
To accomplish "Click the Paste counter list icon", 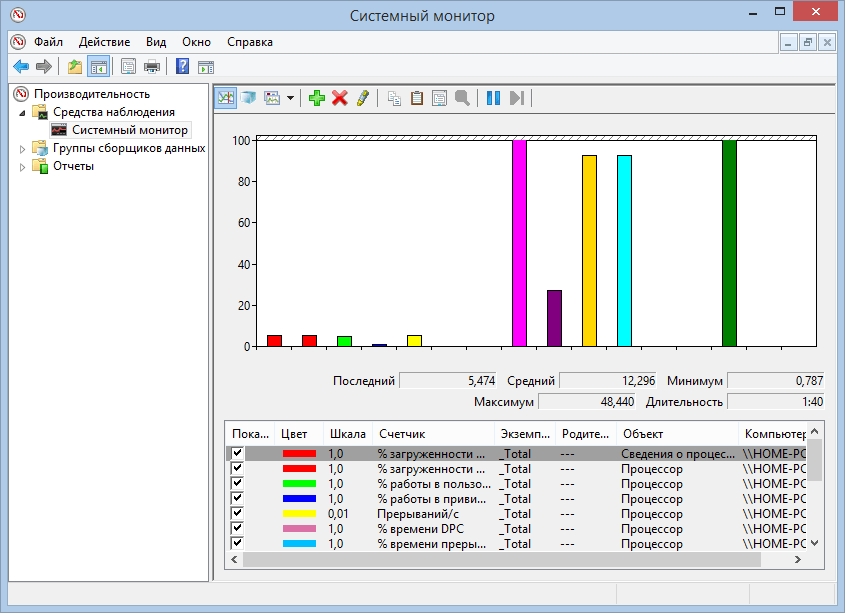I will [417, 98].
